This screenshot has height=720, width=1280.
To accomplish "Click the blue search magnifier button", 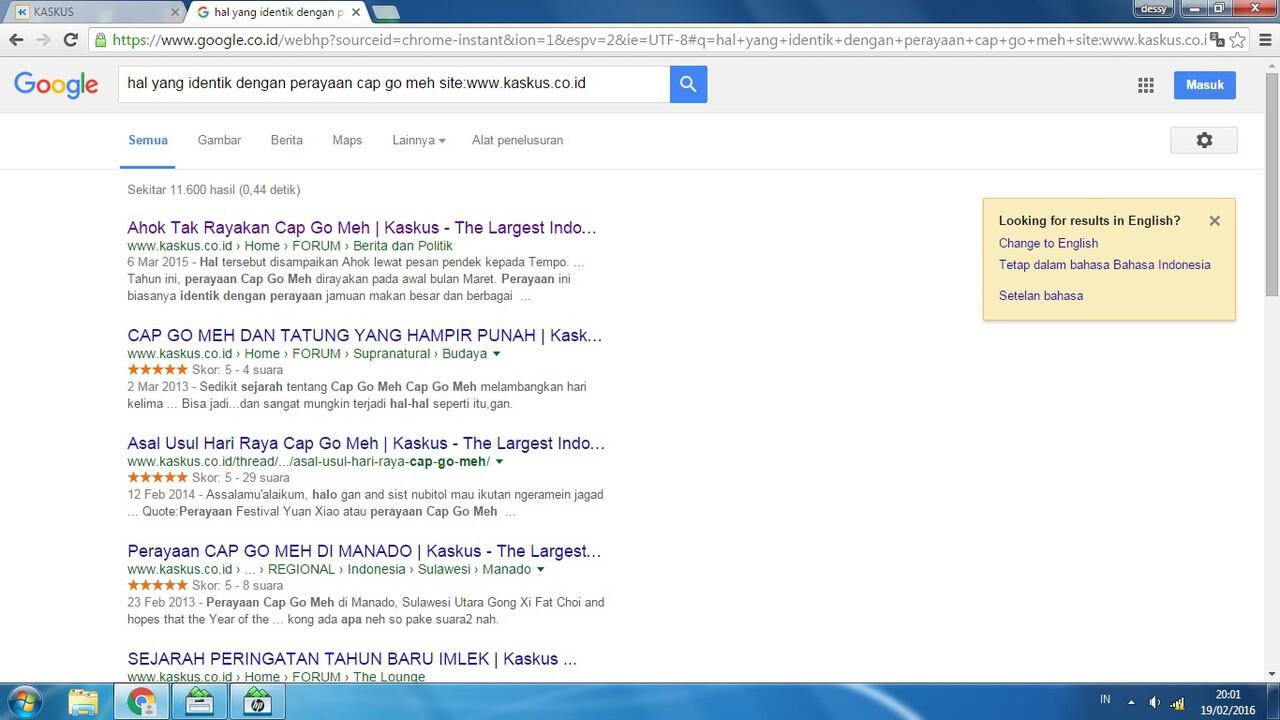I will (x=688, y=84).
